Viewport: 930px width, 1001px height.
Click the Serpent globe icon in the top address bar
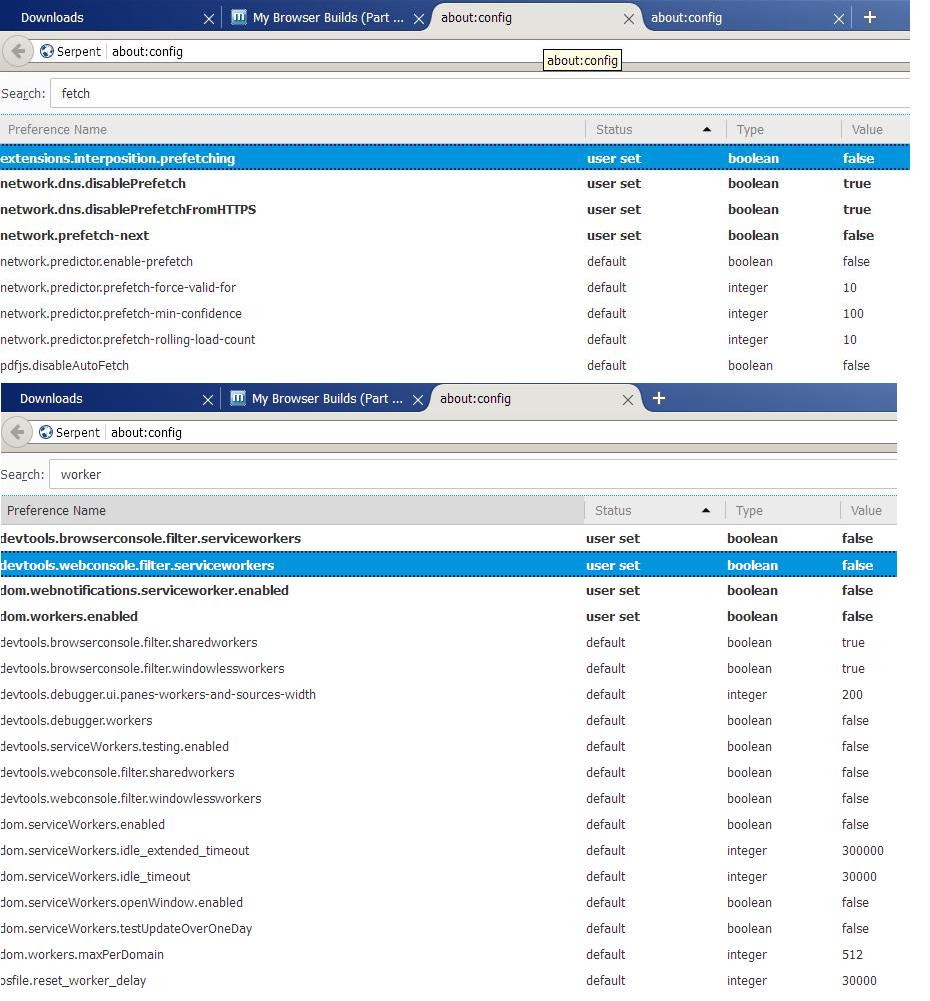click(x=47, y=51)
